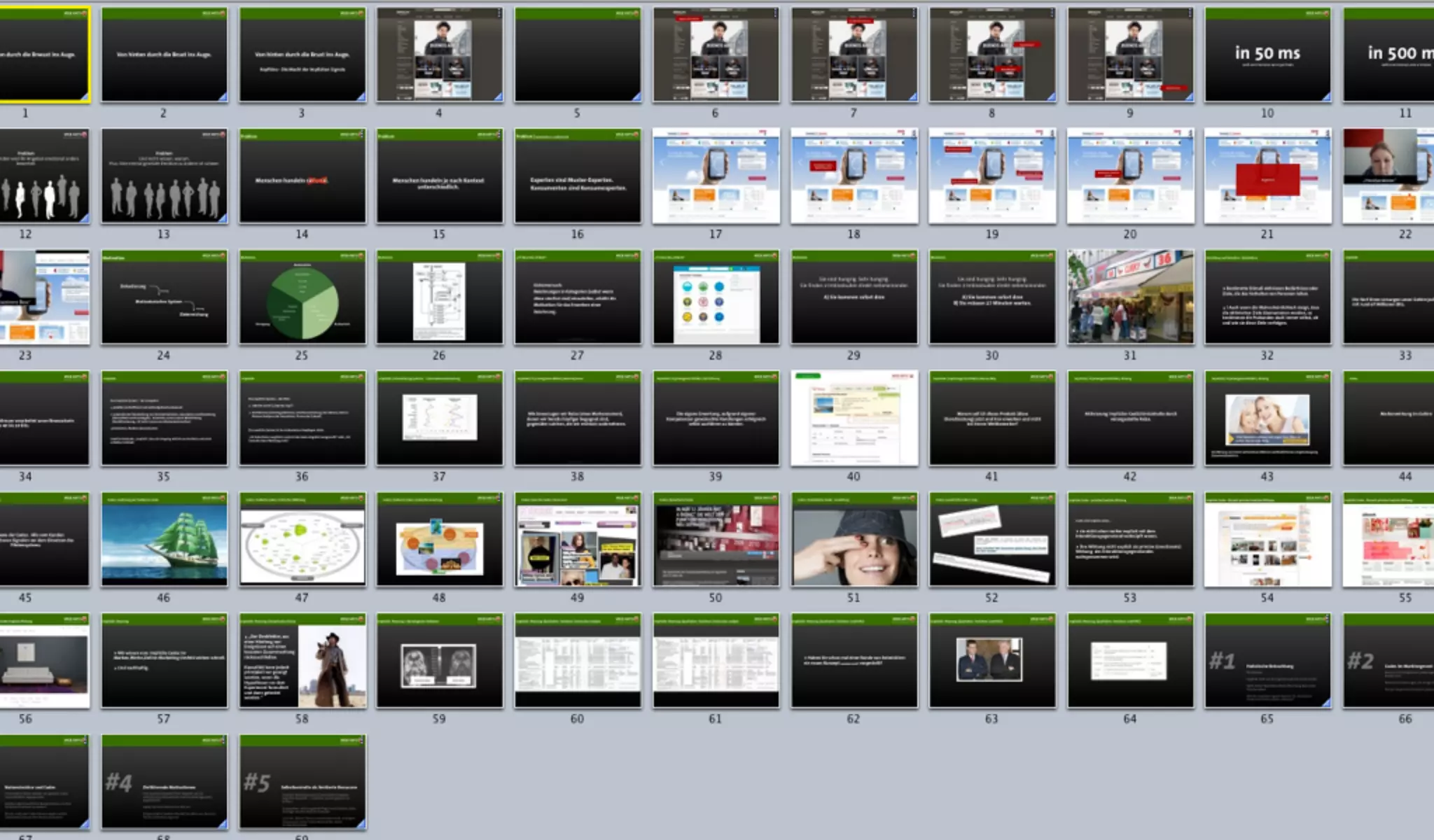The image size is (1434, 840).
Task: Select slide 40 white booking page screenshot
Action: pos(854,419)
